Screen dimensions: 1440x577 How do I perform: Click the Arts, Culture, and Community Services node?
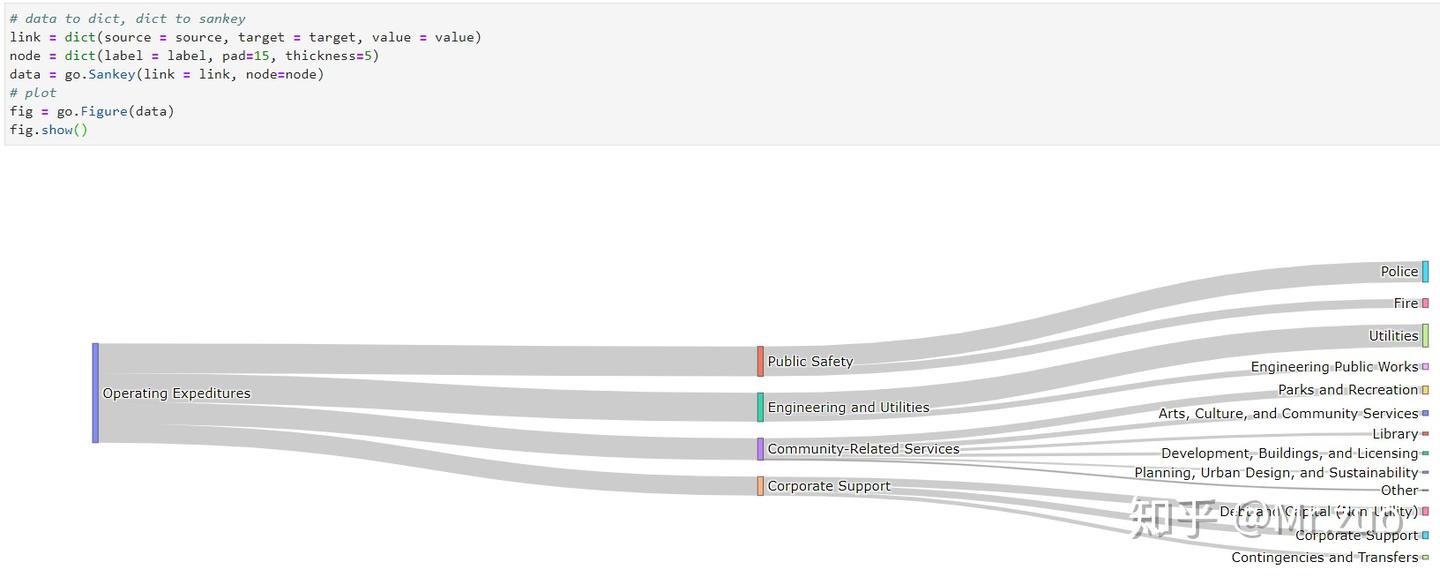tap(1425, 413)
